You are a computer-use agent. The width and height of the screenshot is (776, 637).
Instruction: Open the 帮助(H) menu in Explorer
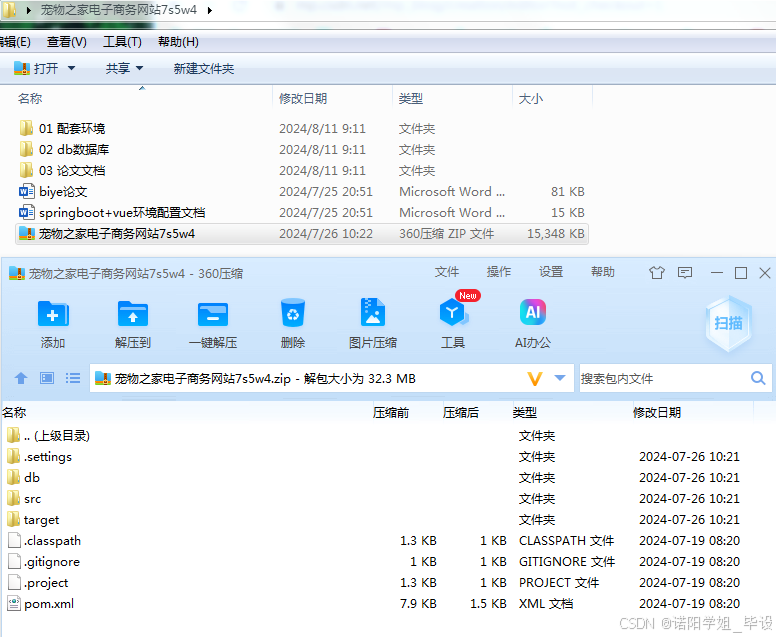[x=178, y=42]
